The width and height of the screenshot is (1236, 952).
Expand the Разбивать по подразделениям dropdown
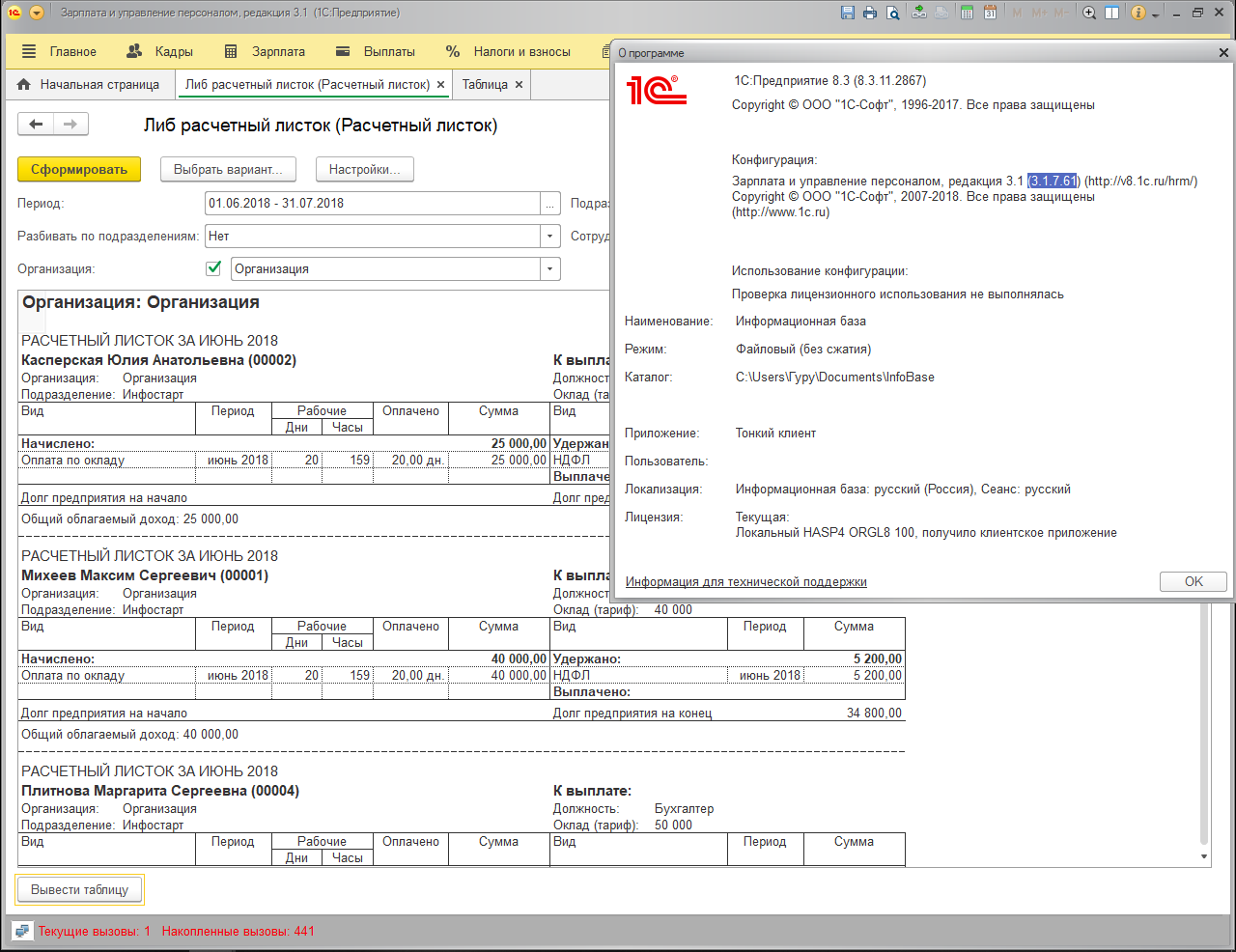(x=550, y=236)
